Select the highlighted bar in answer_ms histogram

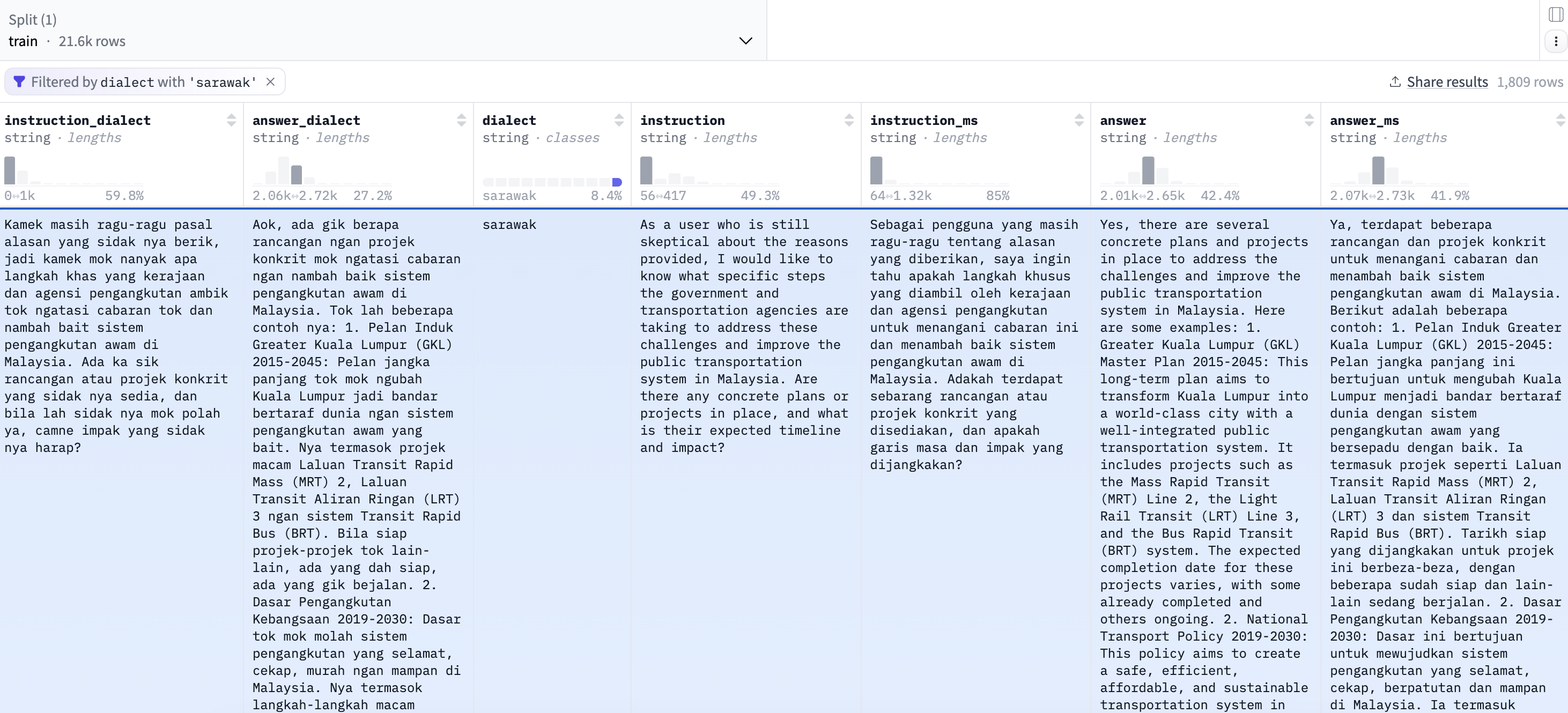(1378, 170)
